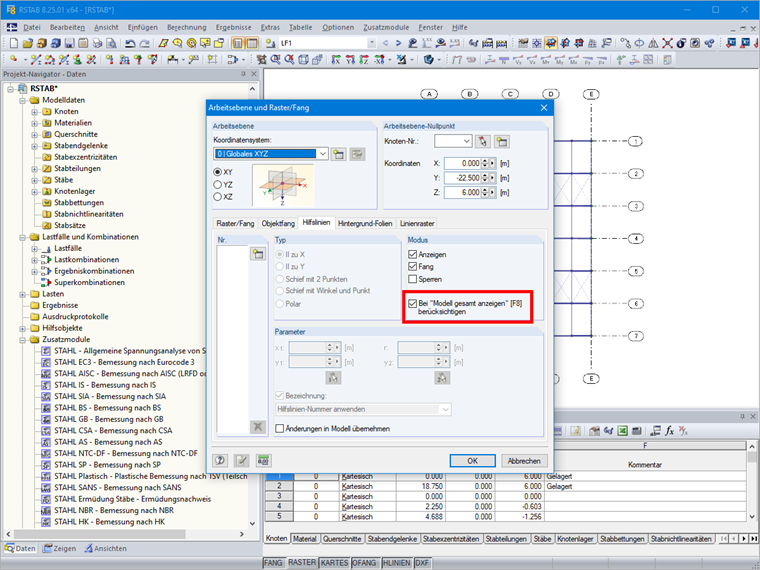Click navigator vertical scrollbar down arrow
Screen dimensions: 760x570
pyautogui.click(x=252, y=523)
